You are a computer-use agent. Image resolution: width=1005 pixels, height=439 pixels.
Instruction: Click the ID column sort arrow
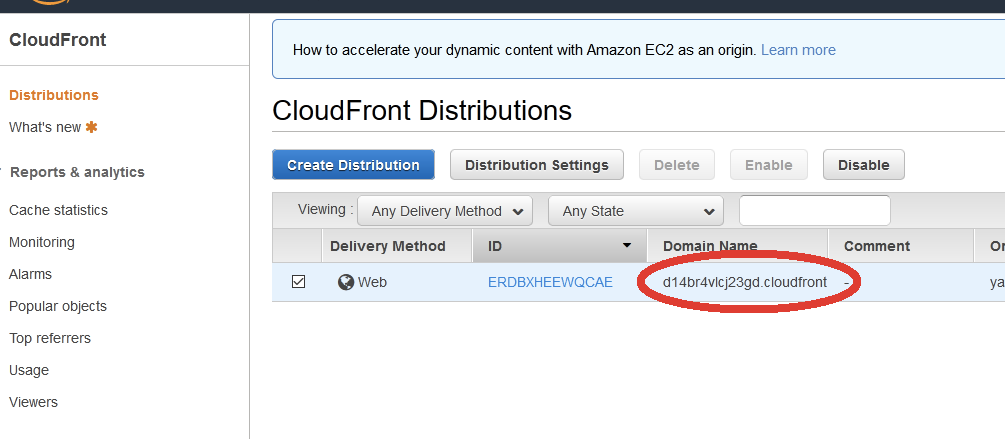tap(627, 246)
